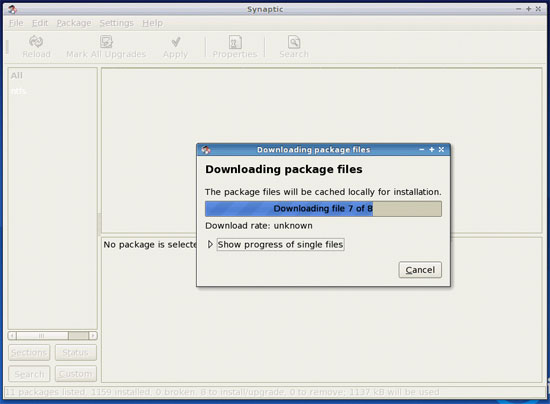
Task: Click the Sections filter button
Action: click(x=29, y=352)
